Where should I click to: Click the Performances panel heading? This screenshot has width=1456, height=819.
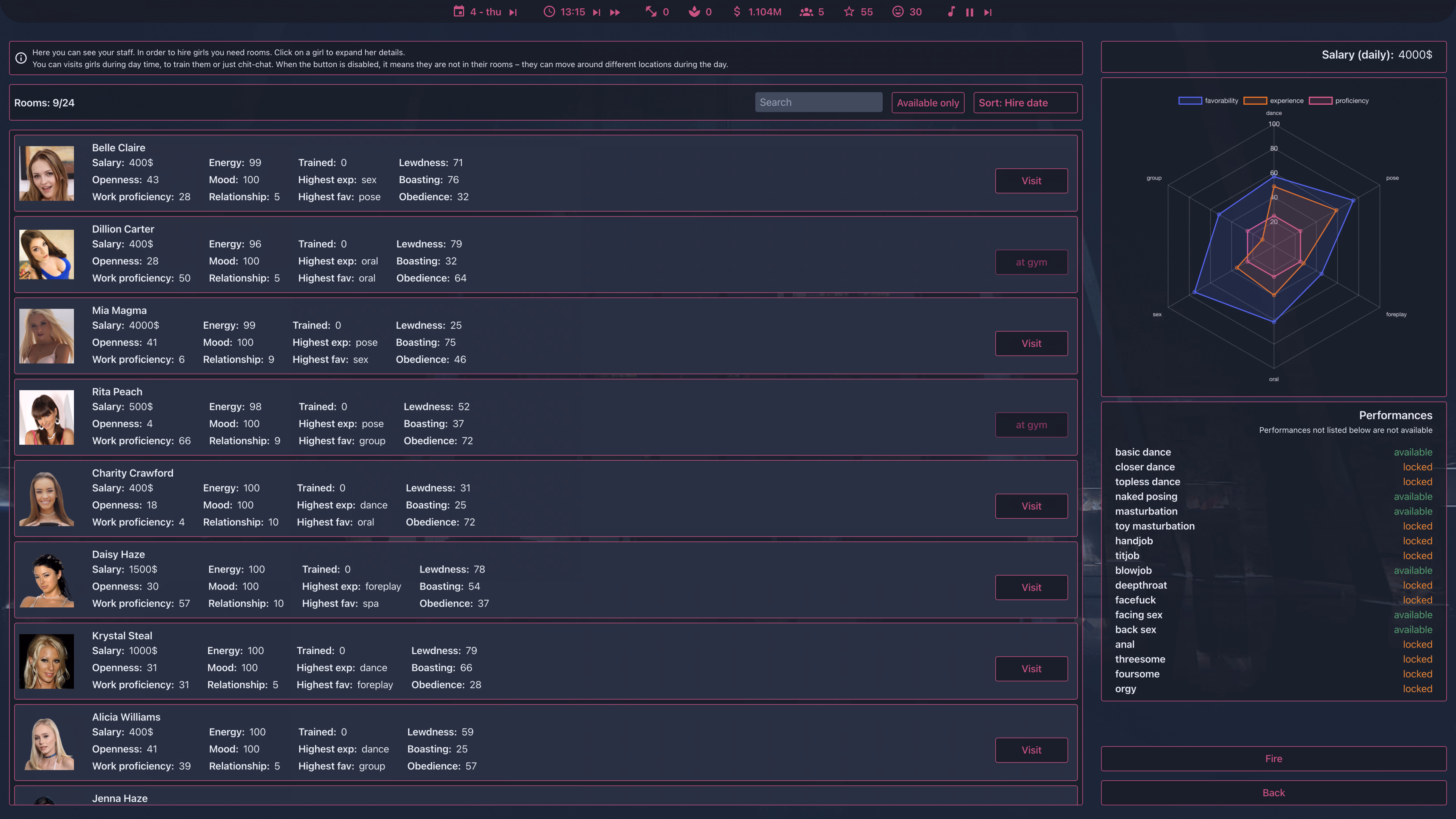pos(1395,416)
